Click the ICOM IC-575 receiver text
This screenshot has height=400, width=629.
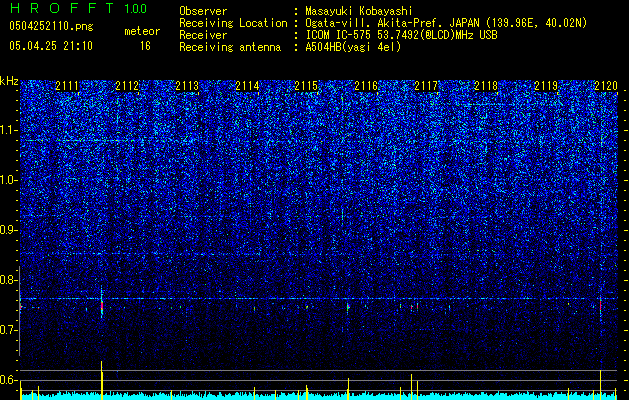pyautogui.click(x=401, y=35)
